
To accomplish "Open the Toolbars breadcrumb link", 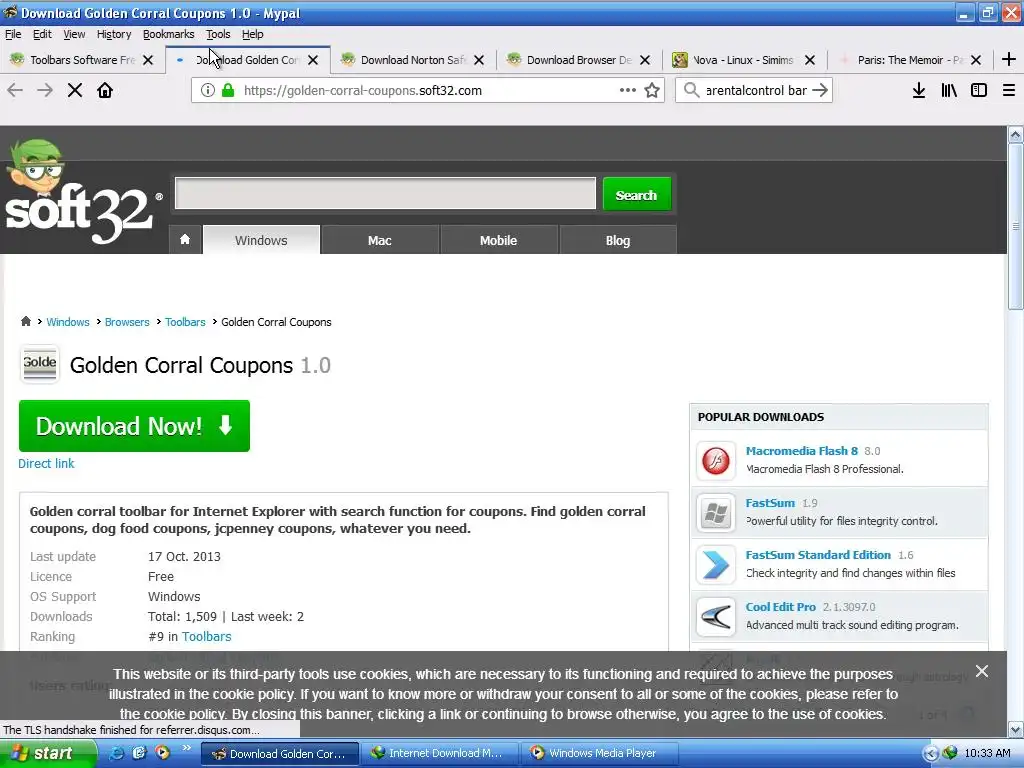I will (185, 322).
